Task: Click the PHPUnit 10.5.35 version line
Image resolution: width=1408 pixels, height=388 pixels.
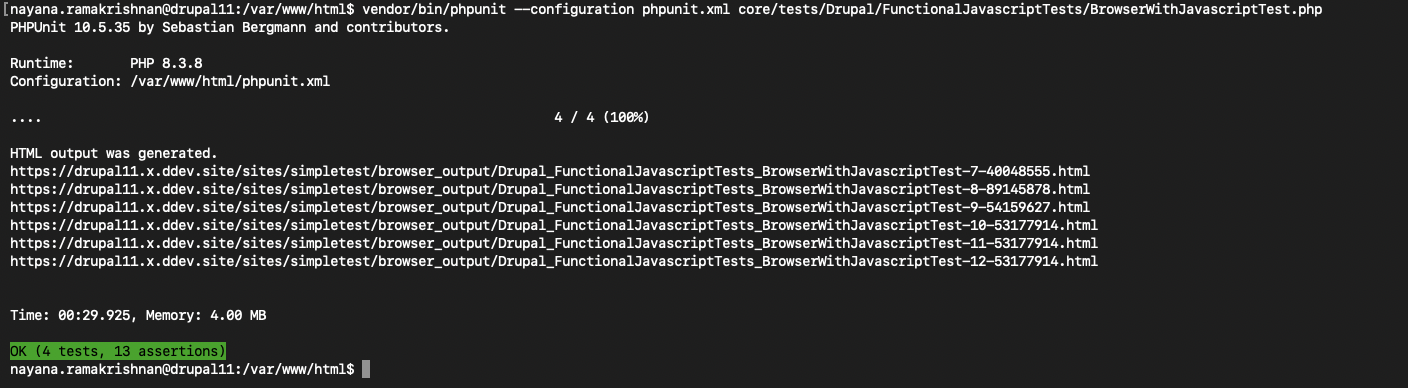Action: coord(230,27)
